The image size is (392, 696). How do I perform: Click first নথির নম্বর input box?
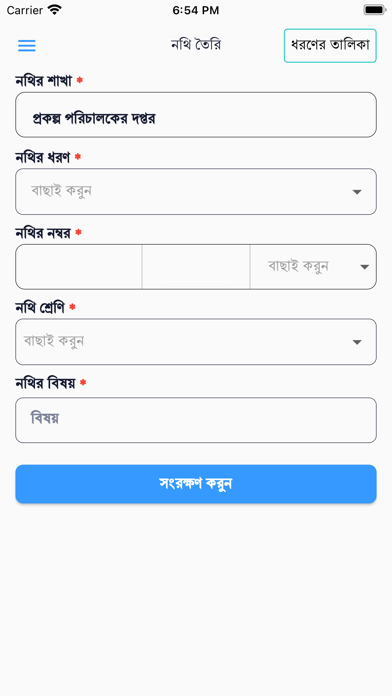click(79, 267)
